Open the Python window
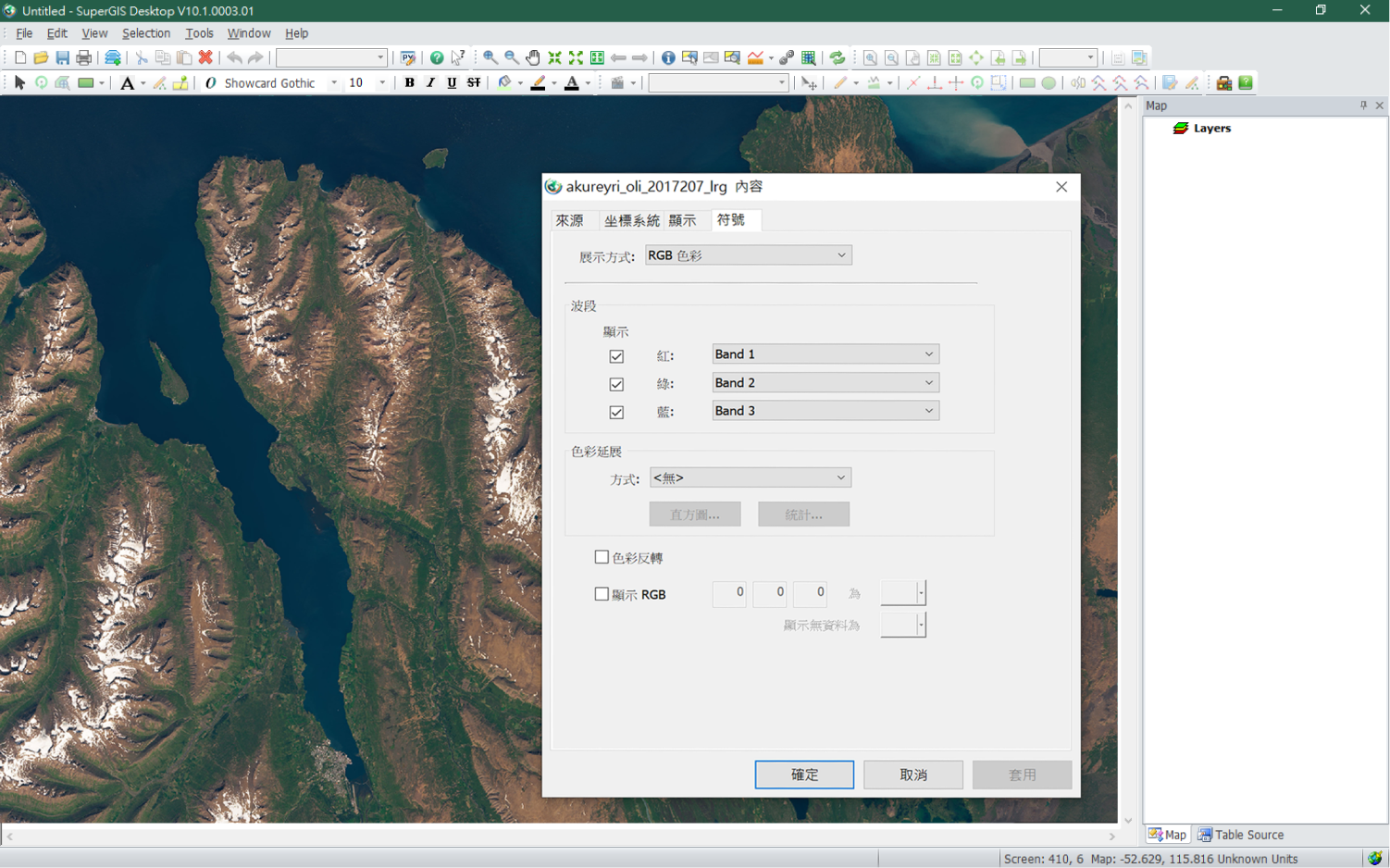Screen dimensions: 1390x868 click(x=407, y=57)
